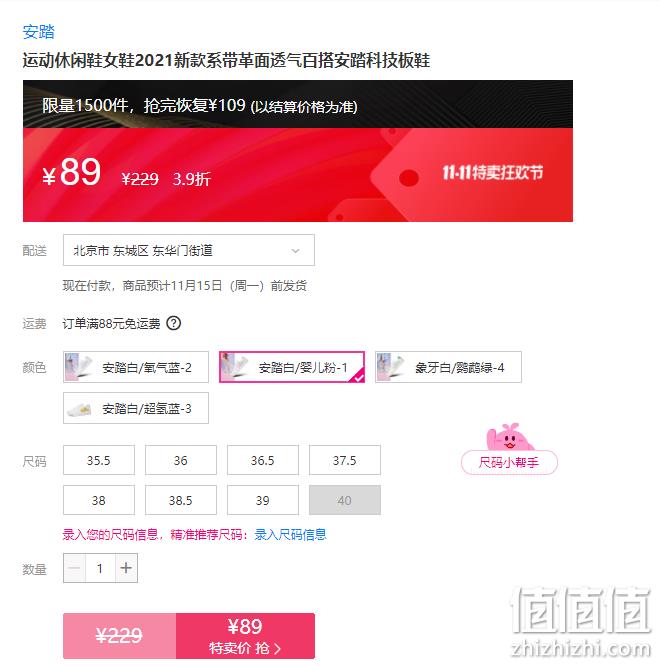
Task: Select size 37.5
Action: coord(345,460)
